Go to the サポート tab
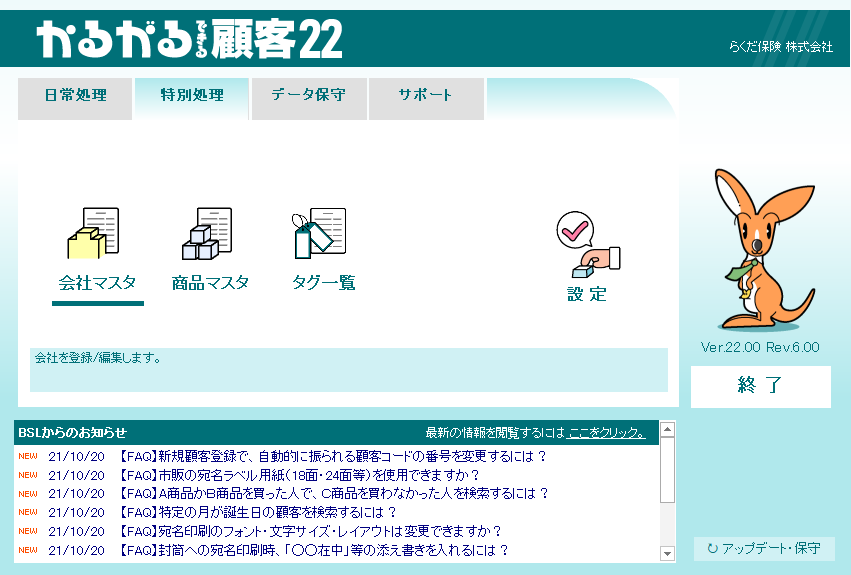 (426, 98)
